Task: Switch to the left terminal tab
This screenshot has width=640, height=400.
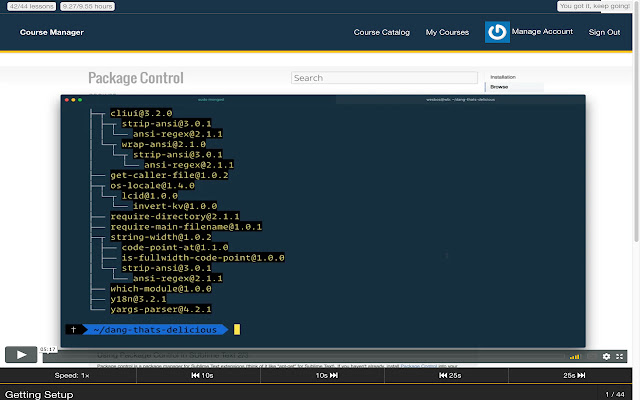Action: pyautogui.click(x=211, y=100)
